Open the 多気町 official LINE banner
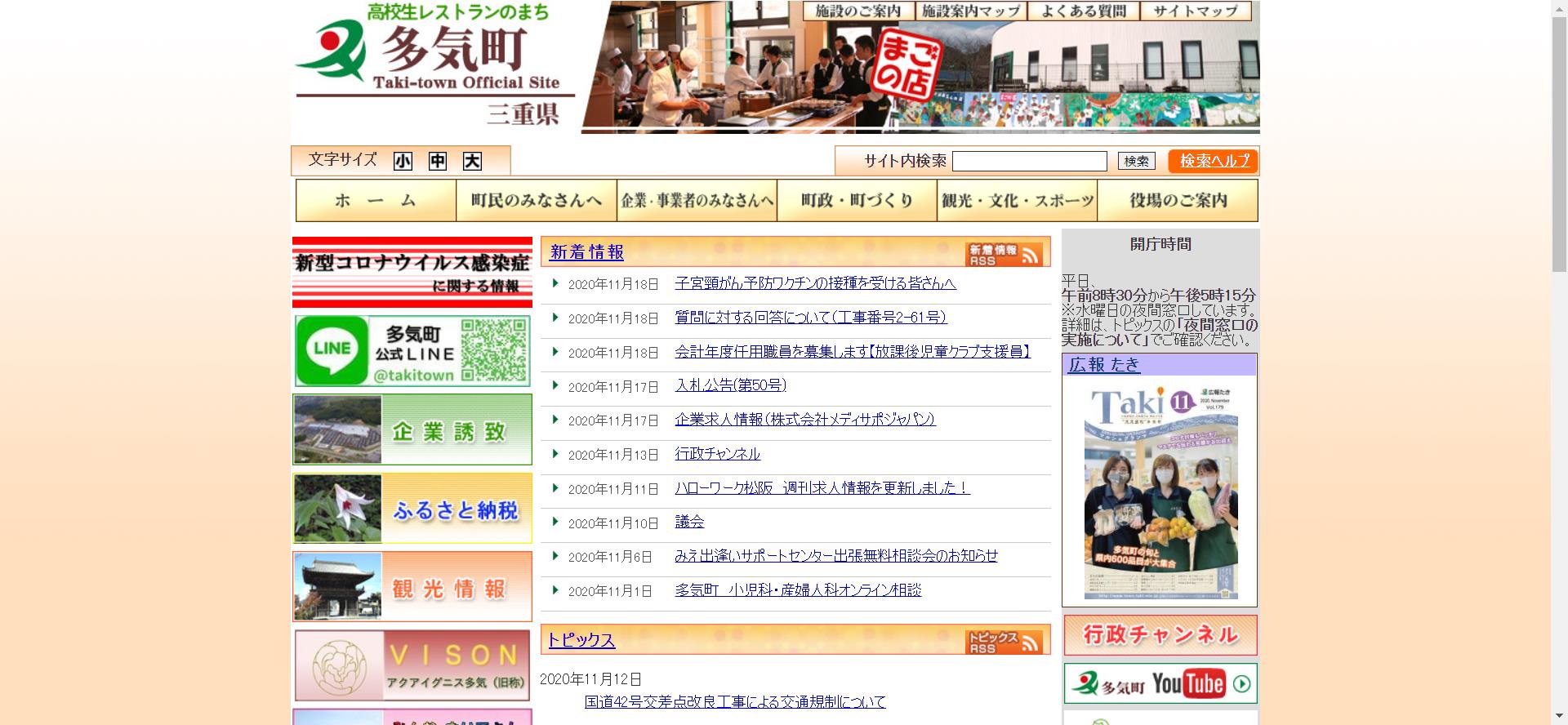This screenshot has width=1568, height=725. coord(412,351)
